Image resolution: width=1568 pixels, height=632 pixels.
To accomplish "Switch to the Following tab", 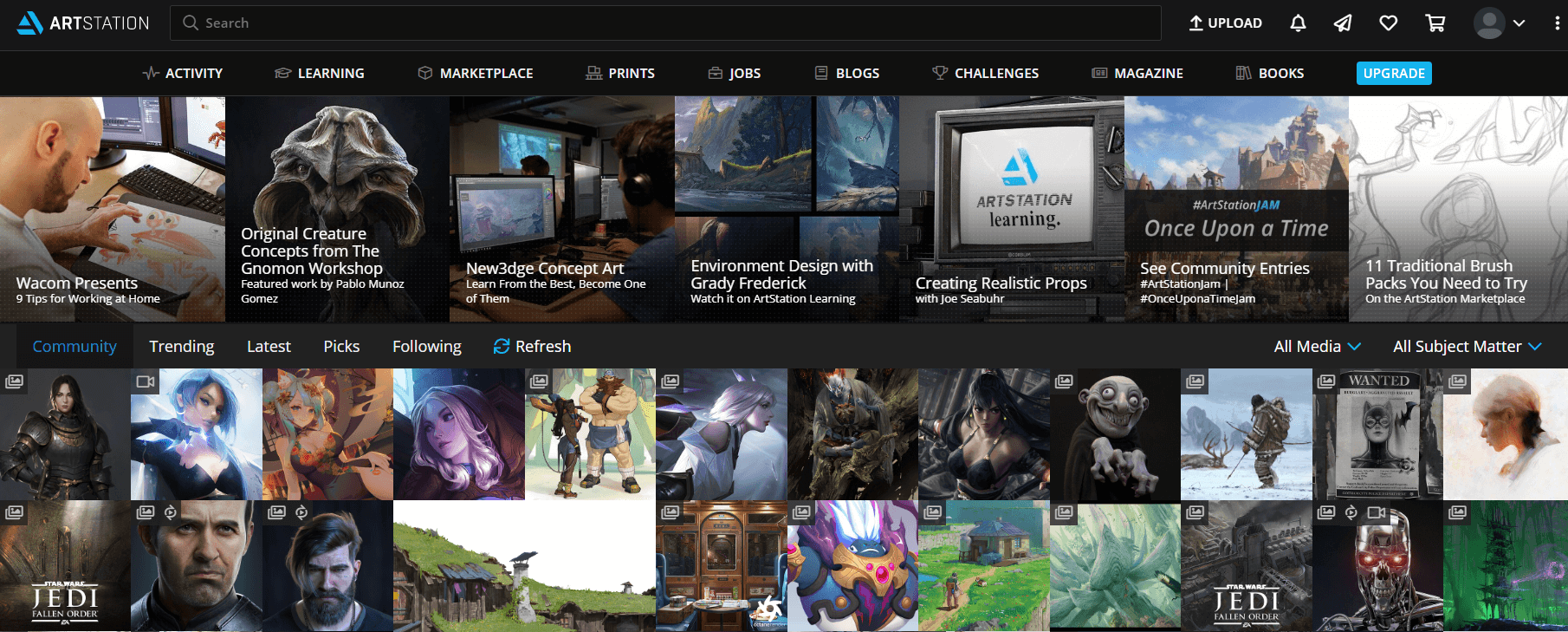I will 427,347.
